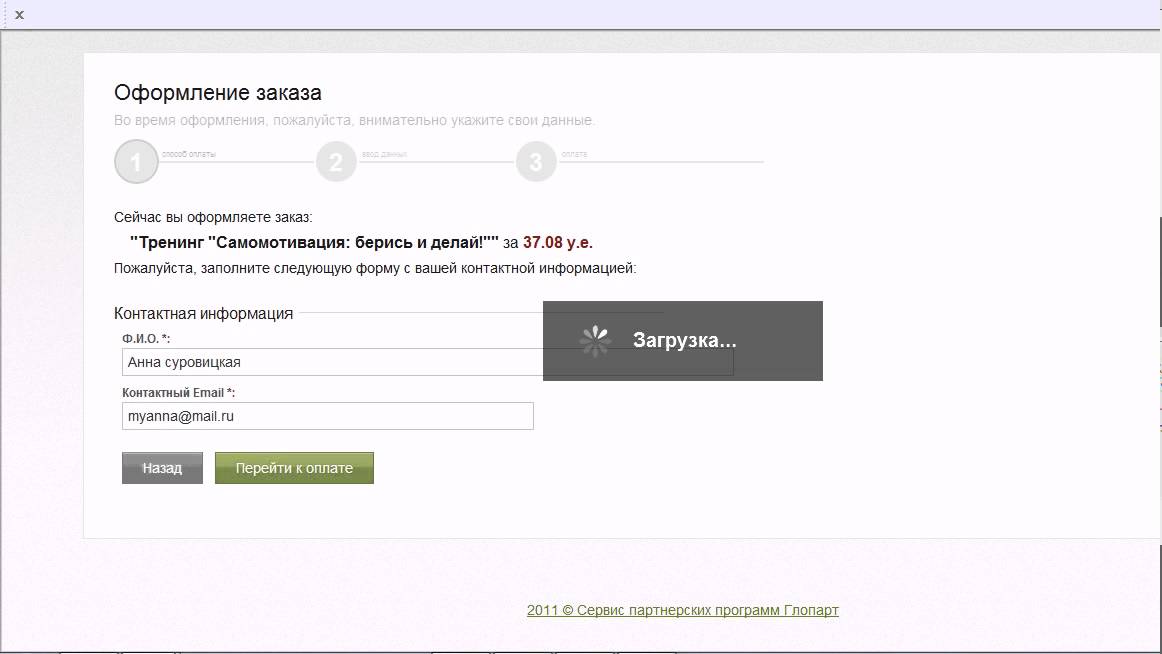Click the Оформление заказа heading
Image resolution: width=1162 pixels, height=654 pixels.
coord(218,93)
